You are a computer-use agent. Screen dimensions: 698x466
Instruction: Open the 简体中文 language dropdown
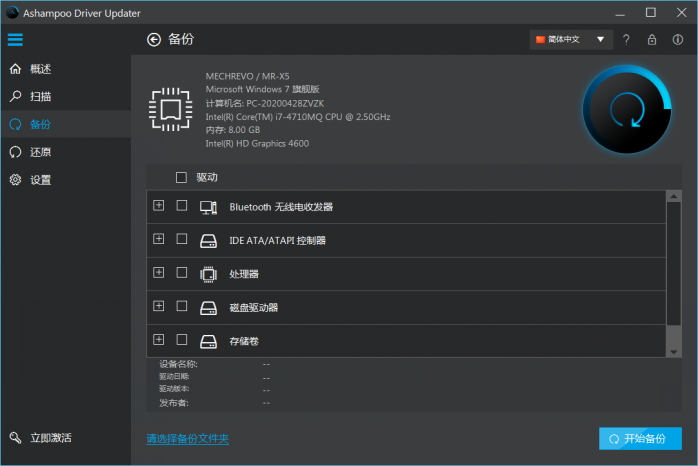(571, 40)
